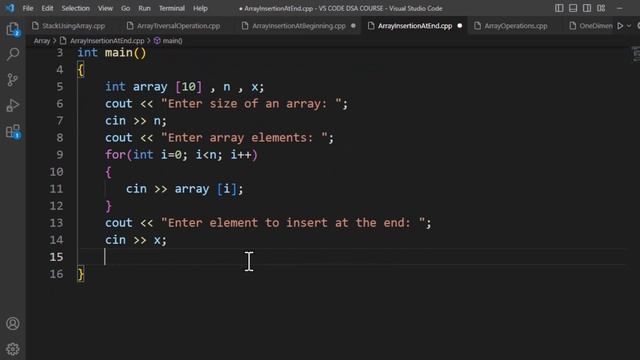Click the "Enter array elements: " string
The width and height of the screenshot is (640, 360).
click(x=244, y=138)
